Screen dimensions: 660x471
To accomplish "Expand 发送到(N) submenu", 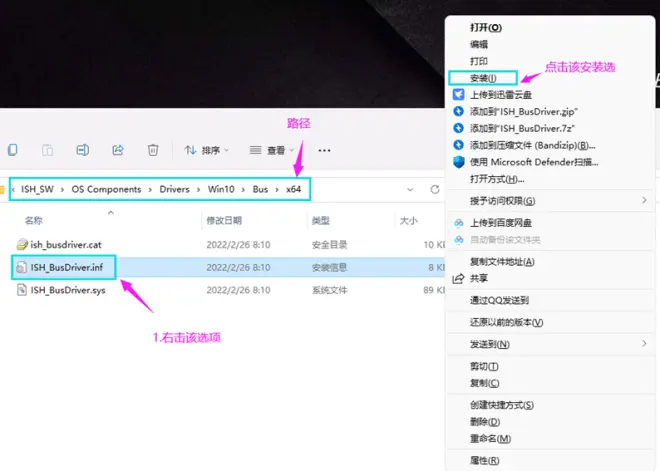I will 551,344.
